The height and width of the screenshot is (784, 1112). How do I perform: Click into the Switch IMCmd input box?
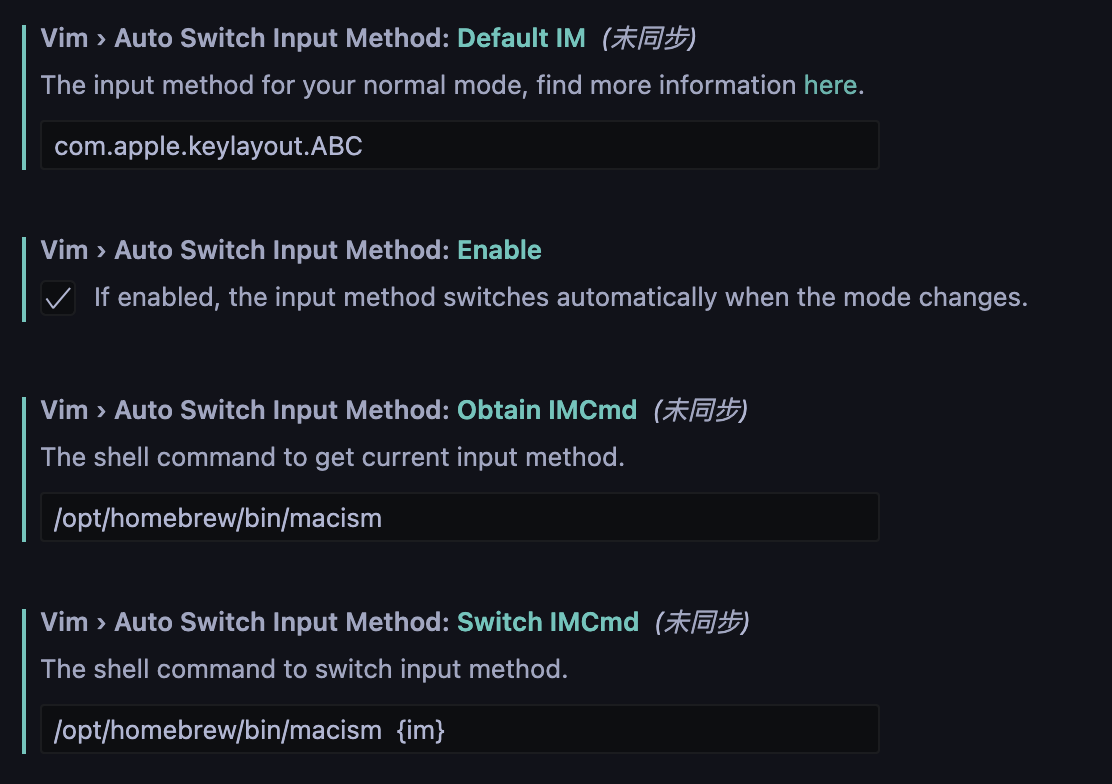coord(459,730)
